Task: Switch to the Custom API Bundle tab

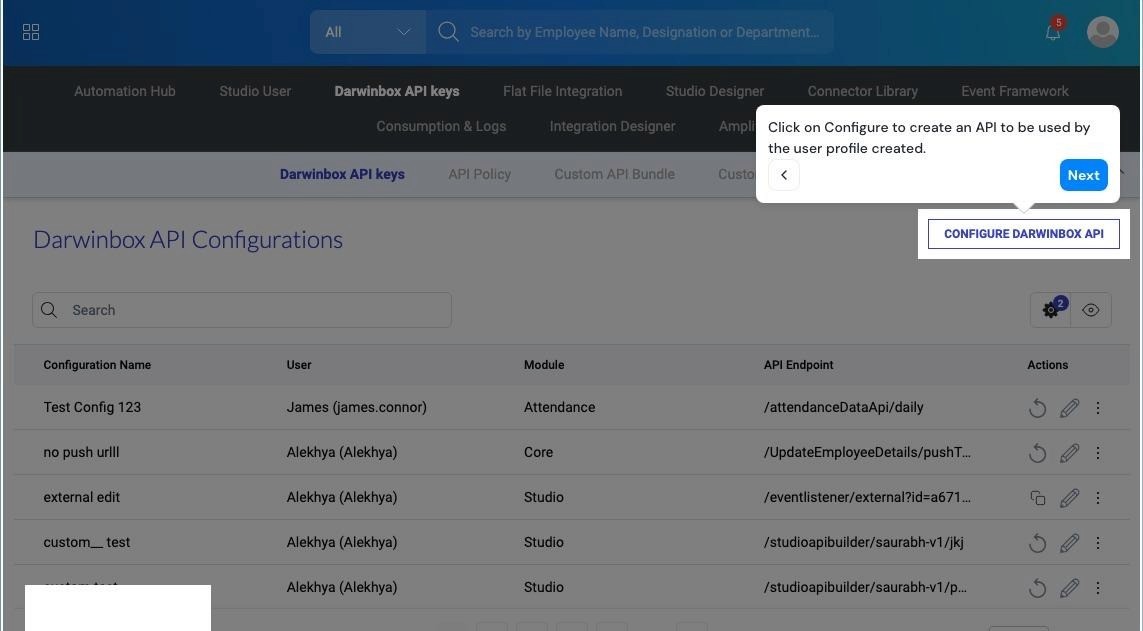Action: 615,174
